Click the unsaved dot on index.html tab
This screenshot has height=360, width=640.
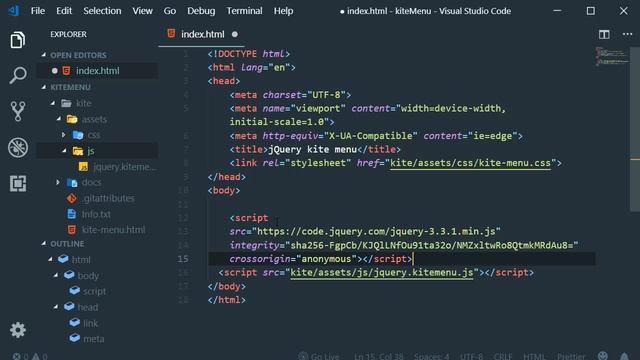[235, 34]
